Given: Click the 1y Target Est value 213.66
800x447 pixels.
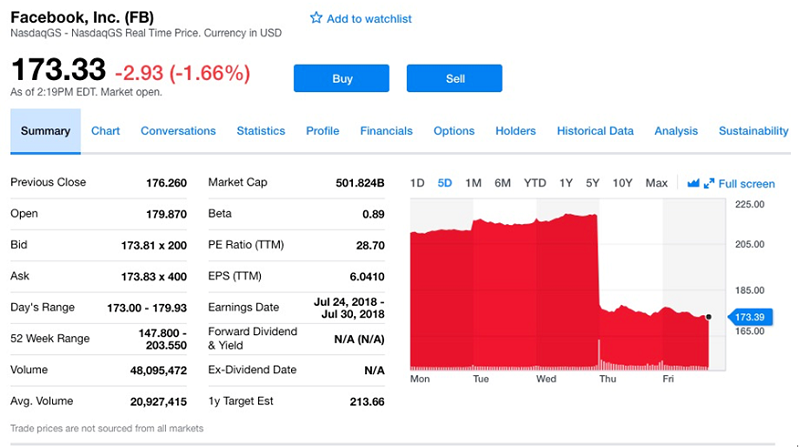Looking at the screenshot, I should pyautogui.click(x=367, y=402).
